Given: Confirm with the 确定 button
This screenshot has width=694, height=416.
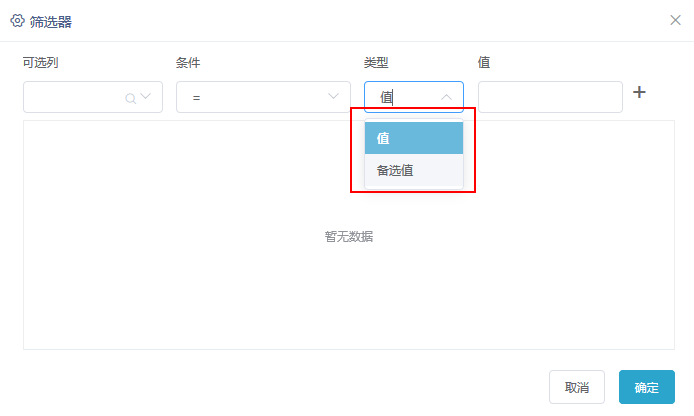Looking at the screenshot, I should pyautogui.click(x=647, y=387).
